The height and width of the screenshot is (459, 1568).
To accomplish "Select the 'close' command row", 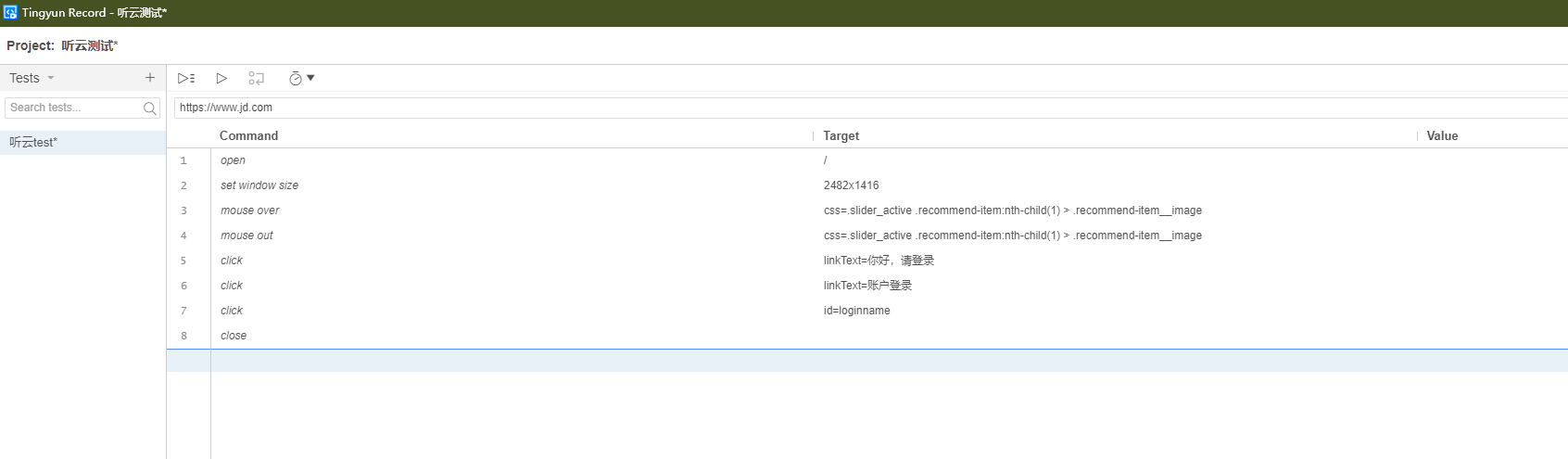I will (x=234, y=336).
